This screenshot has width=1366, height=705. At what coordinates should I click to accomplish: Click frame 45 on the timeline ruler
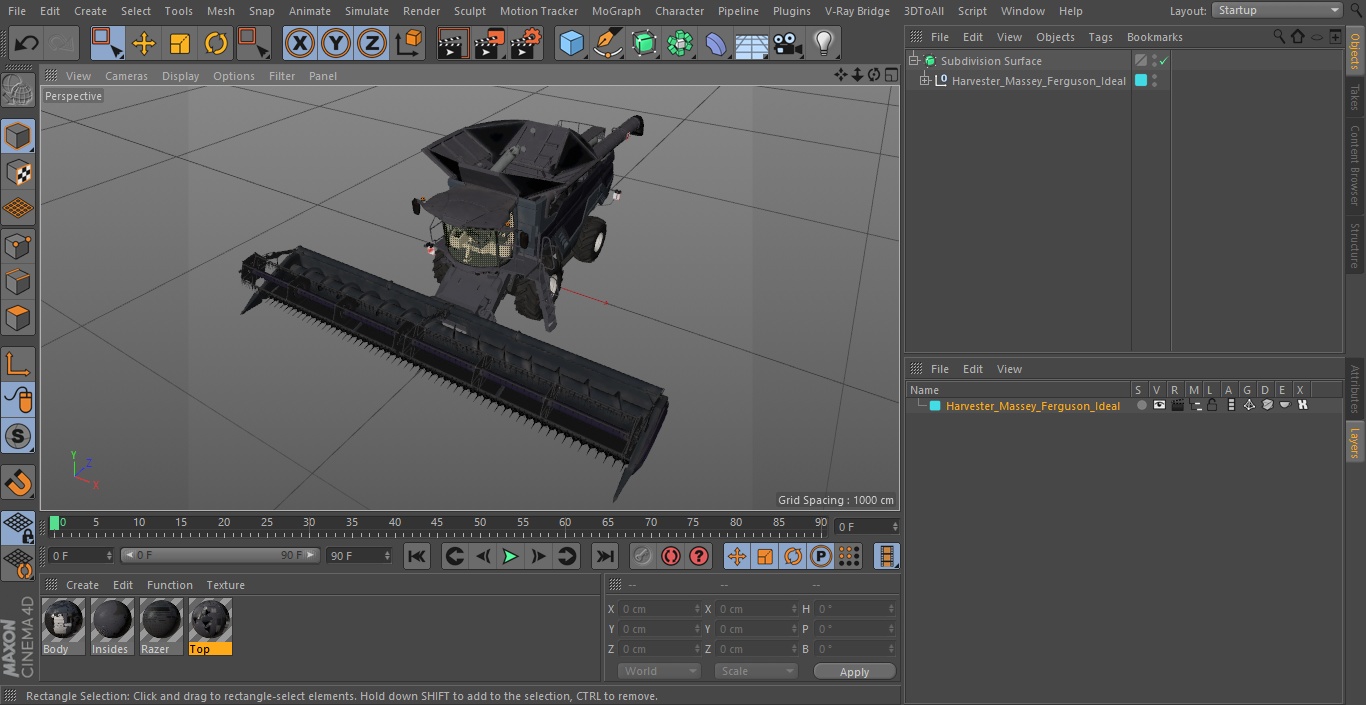pyautogui.click(x=437, y=522)
